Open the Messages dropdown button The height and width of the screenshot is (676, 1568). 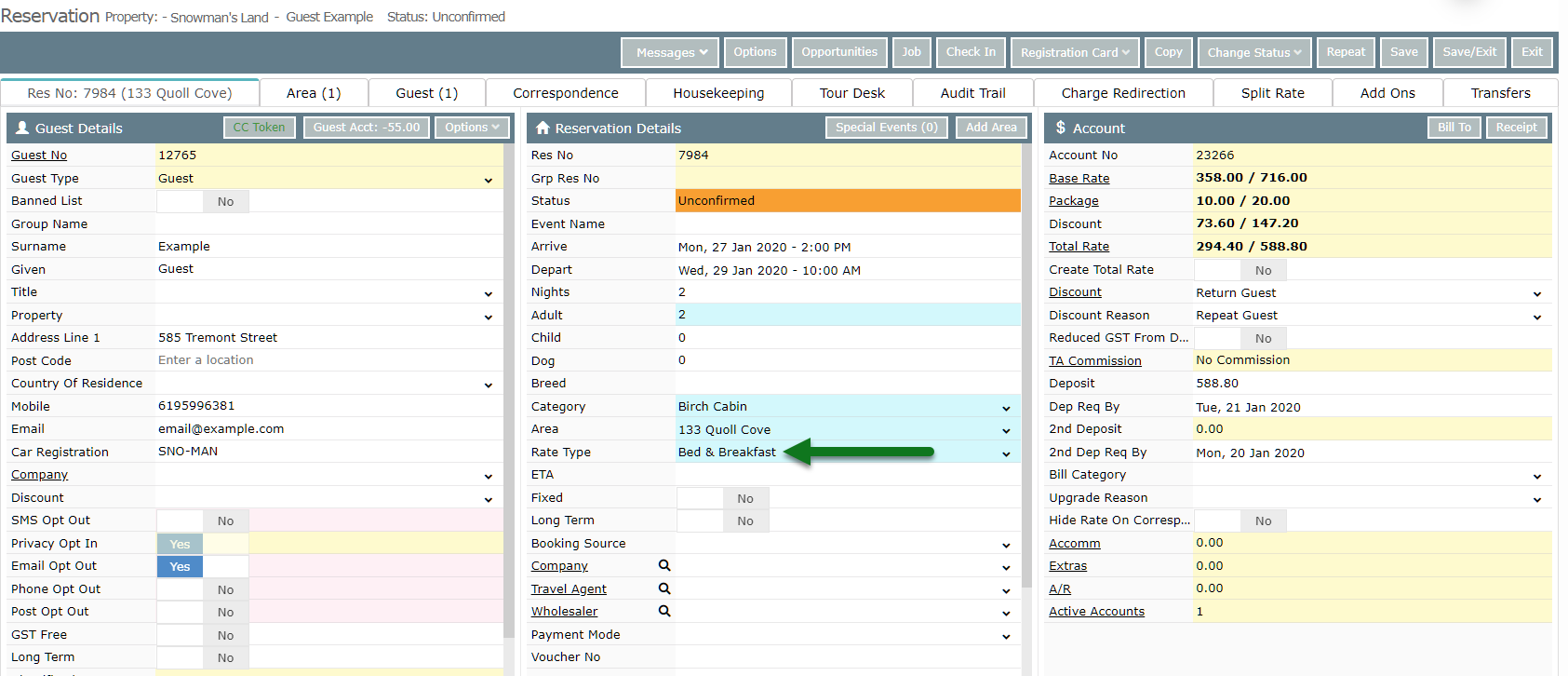coord(671,52)
